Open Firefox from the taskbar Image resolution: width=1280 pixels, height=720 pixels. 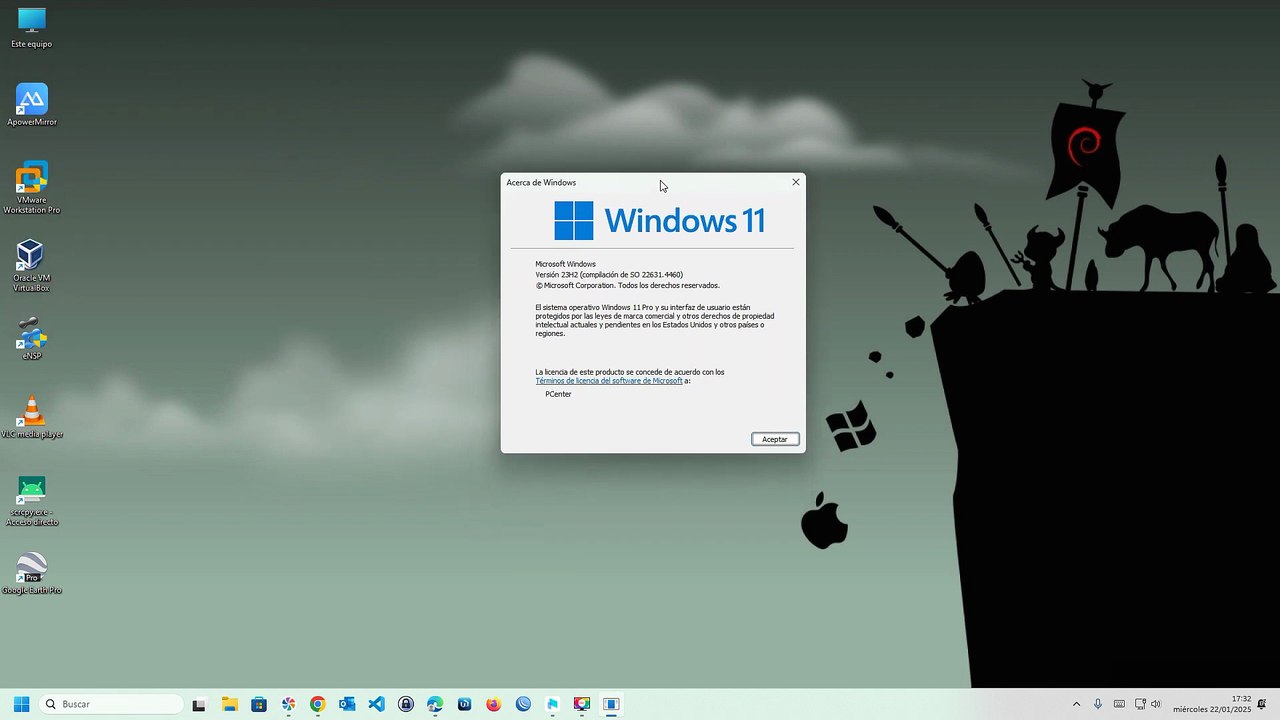(x=493, y=704)
